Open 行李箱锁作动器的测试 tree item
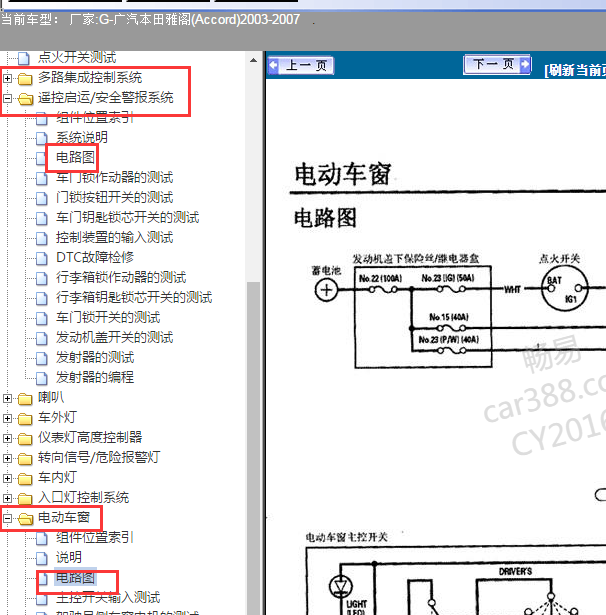Image resolution: width=606 pixels, height=615 pixels. pos(121,277)
